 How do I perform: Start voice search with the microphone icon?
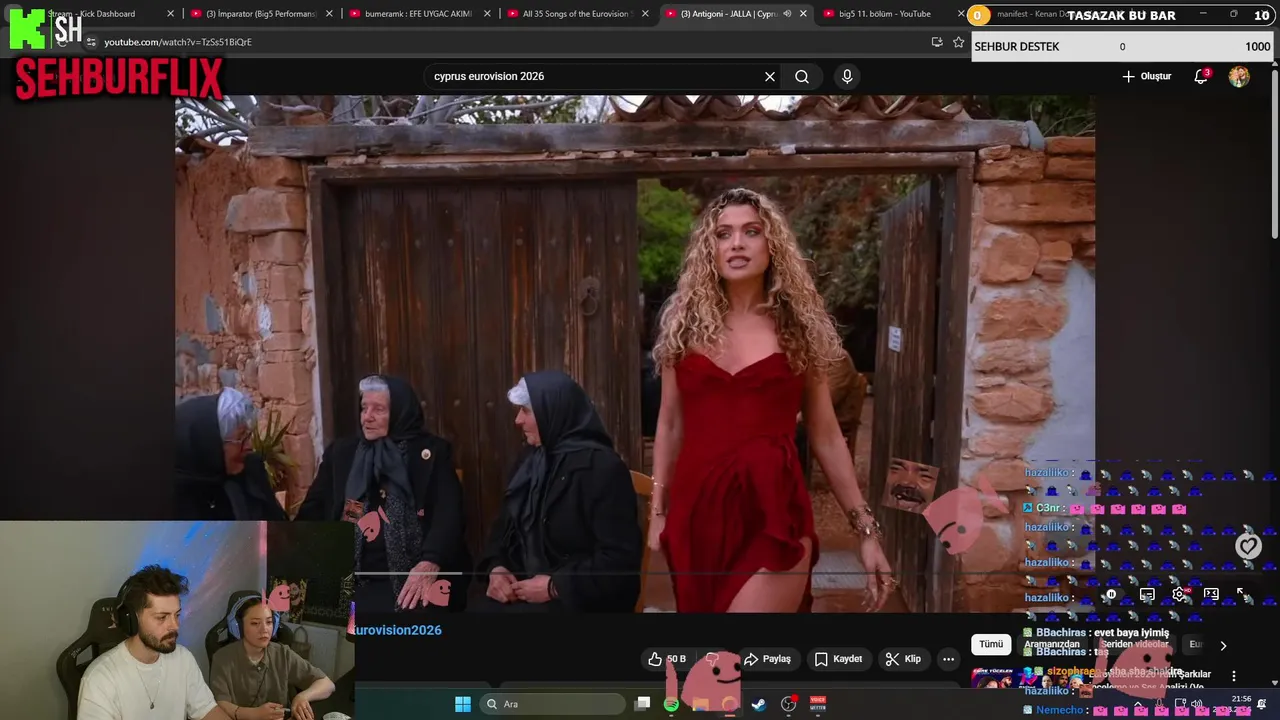(847, 77)
